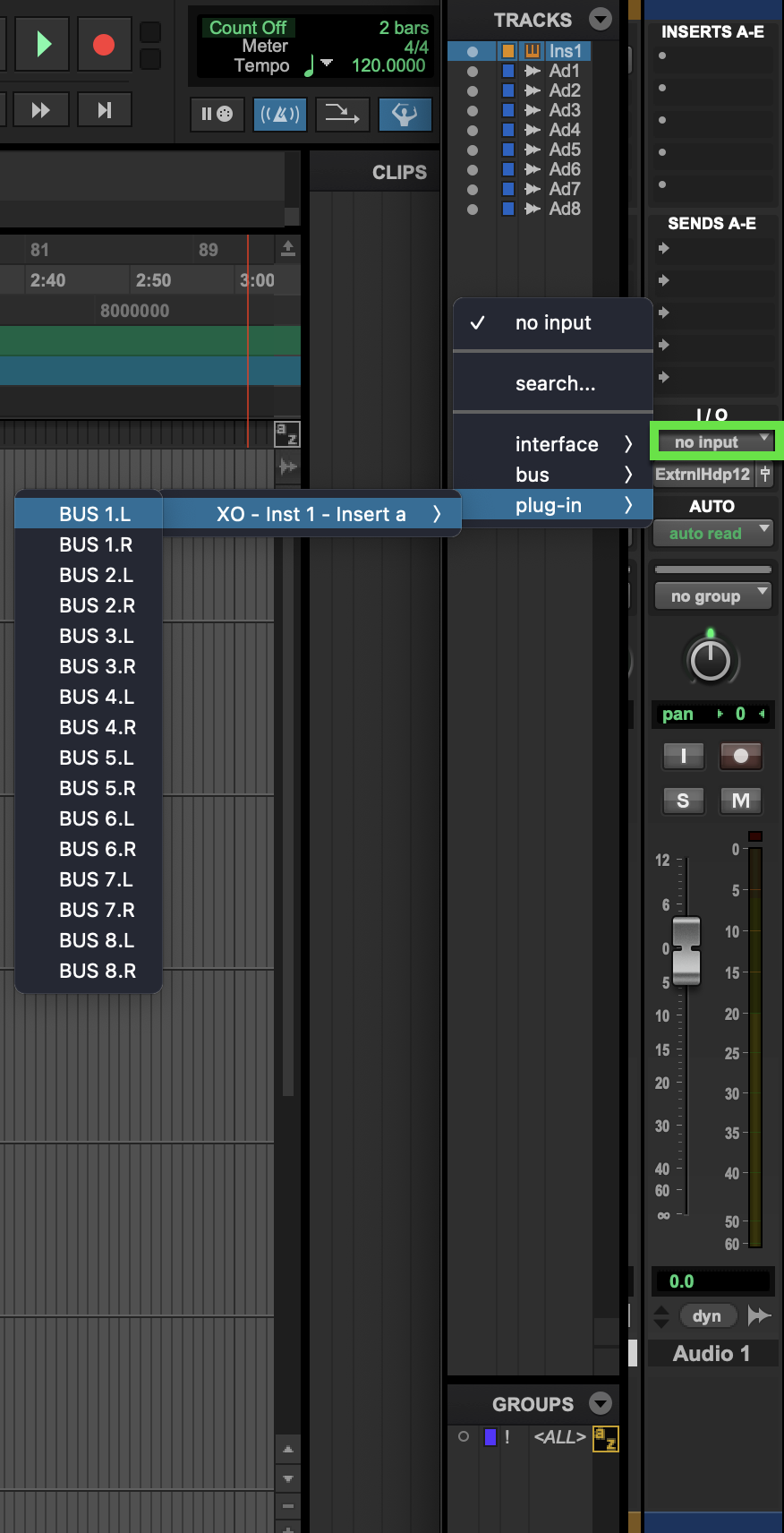Select BUS 5.R from the list
784x1533 pixels.
pyautogui.click(x=89, y=788)
